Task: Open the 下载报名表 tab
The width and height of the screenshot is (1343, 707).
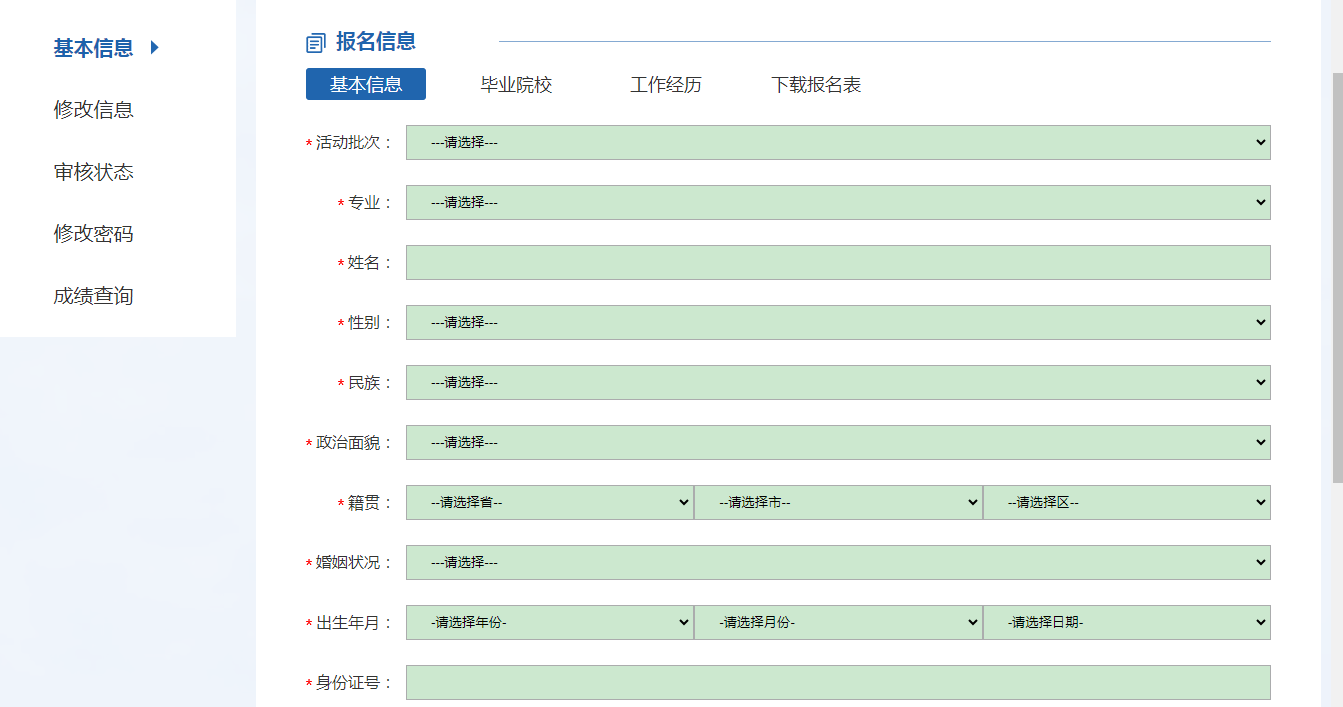Action: pyautogui.click(x=816, y=85)
